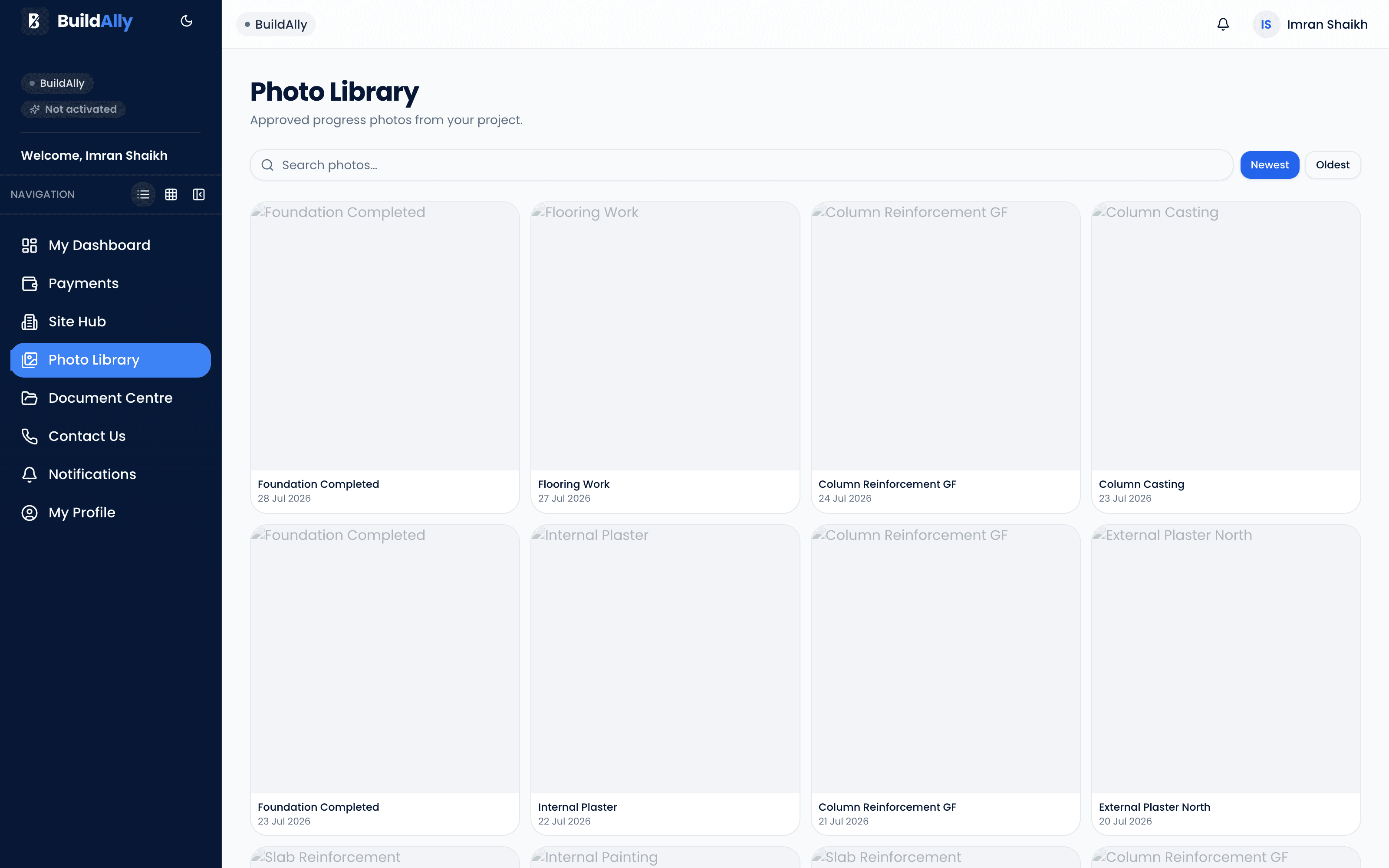Open My Dashboard page

click(111, 246)
